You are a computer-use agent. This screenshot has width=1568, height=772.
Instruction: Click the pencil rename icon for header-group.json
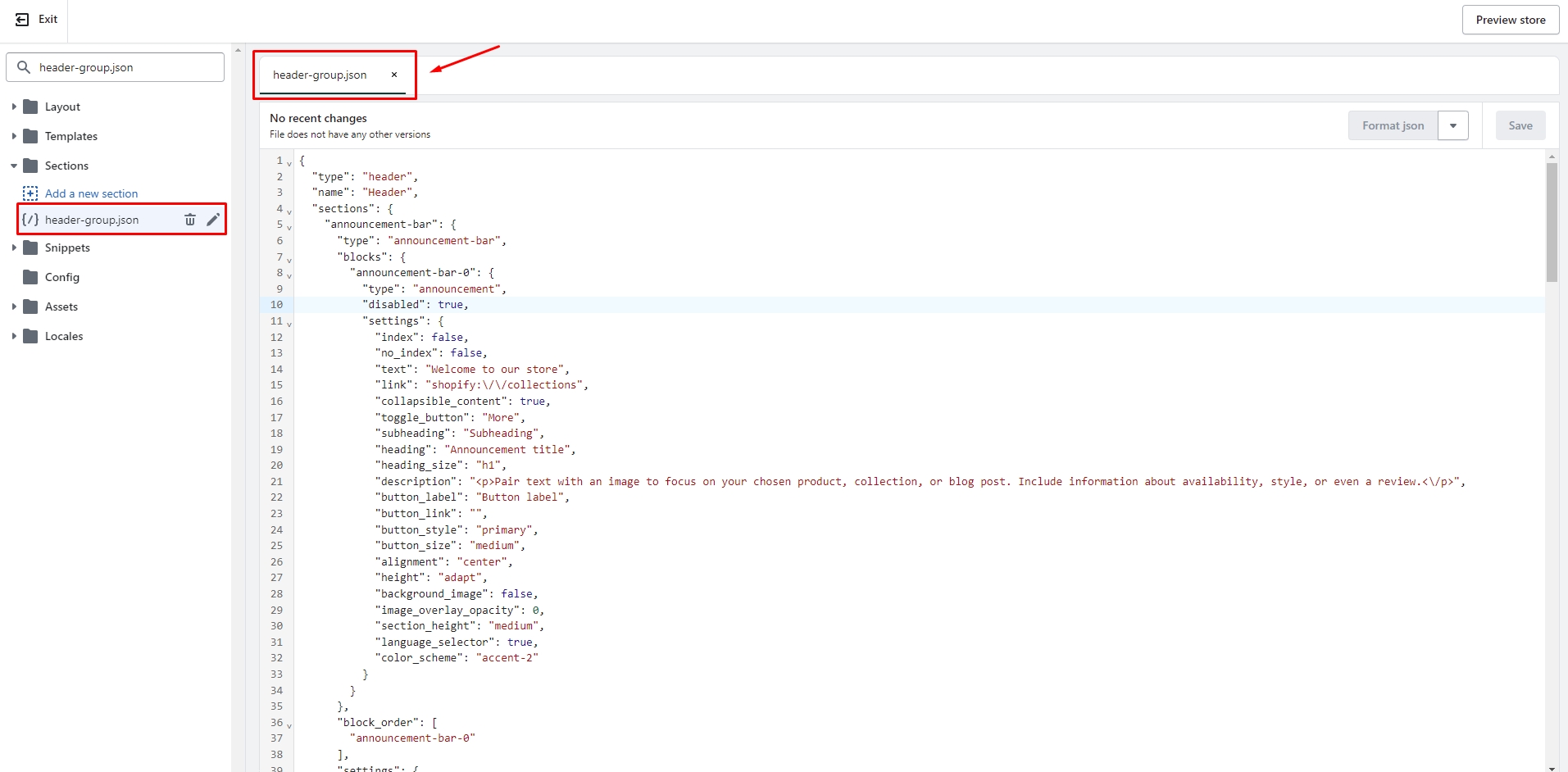[x=213, y=220]
